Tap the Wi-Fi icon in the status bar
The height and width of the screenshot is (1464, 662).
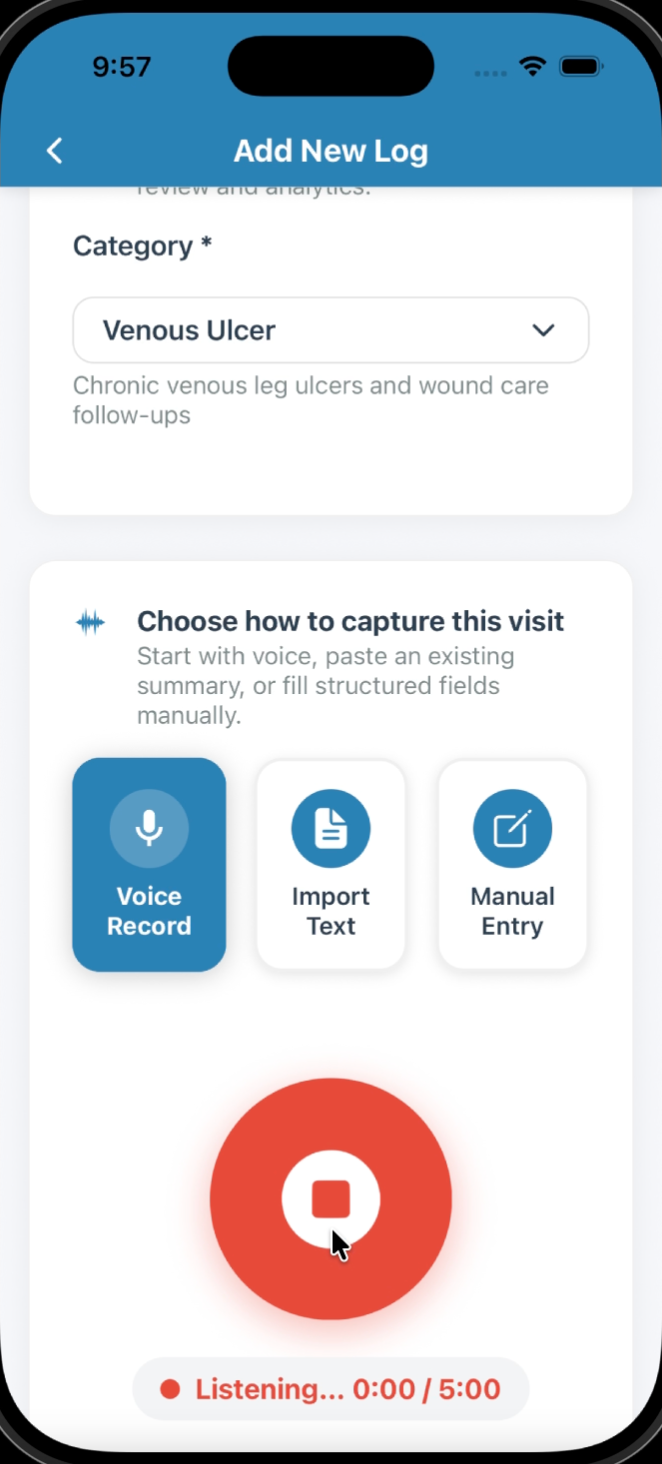point(532,65)
